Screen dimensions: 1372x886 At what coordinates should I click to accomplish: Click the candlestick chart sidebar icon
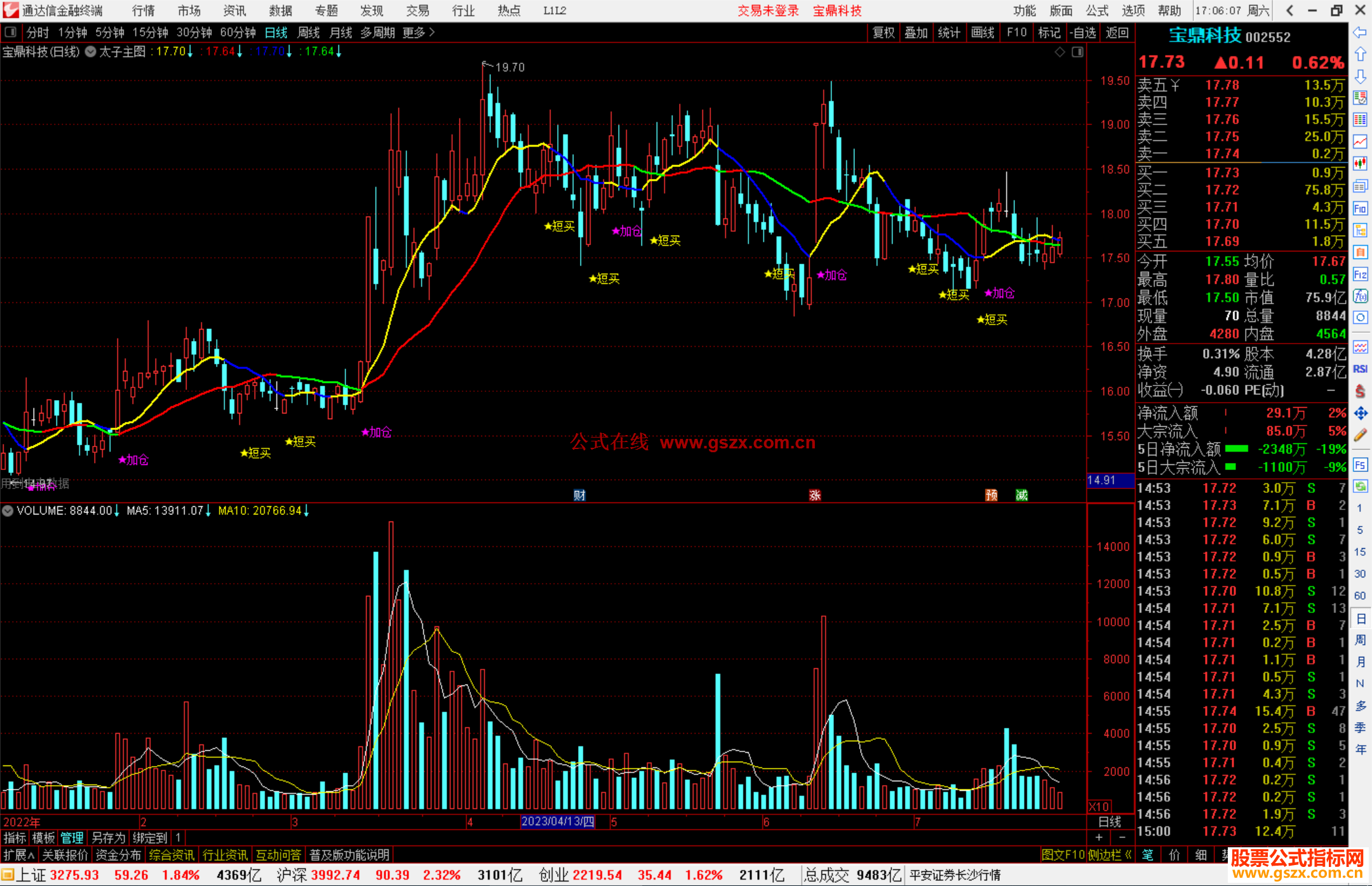tap(1360, 164)
